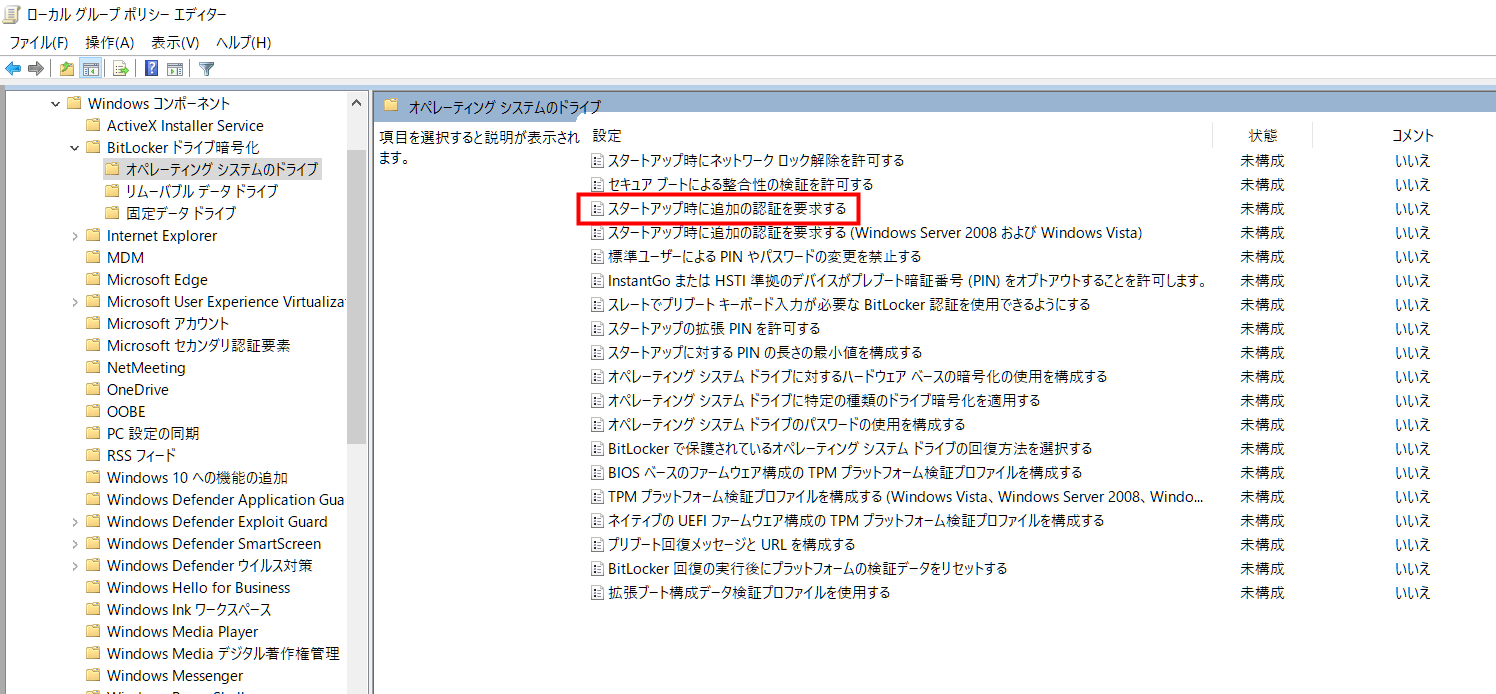Select スタートアップ時に追加の認証を要求する policy setting
Viewport: 1496px width, 694px height.
click(727, 209)
